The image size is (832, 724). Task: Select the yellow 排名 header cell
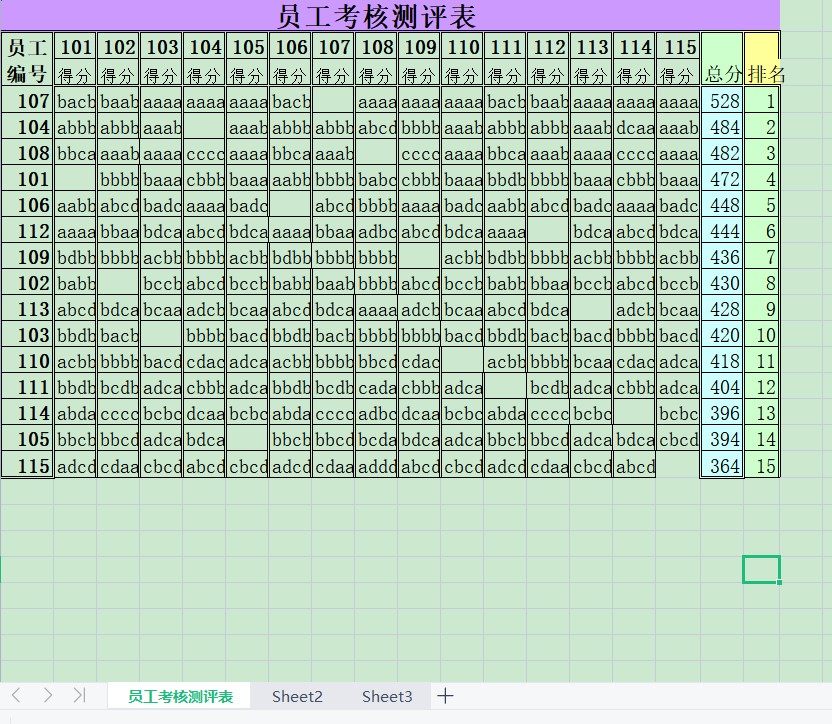click(x=763, y=60)
